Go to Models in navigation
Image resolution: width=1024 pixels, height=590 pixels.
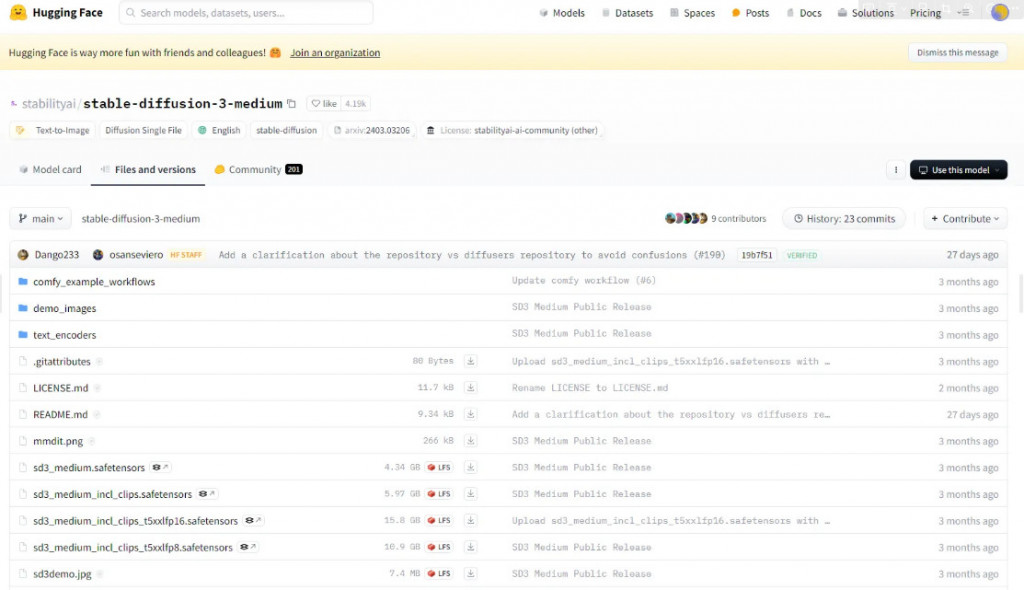click(562, 12)
